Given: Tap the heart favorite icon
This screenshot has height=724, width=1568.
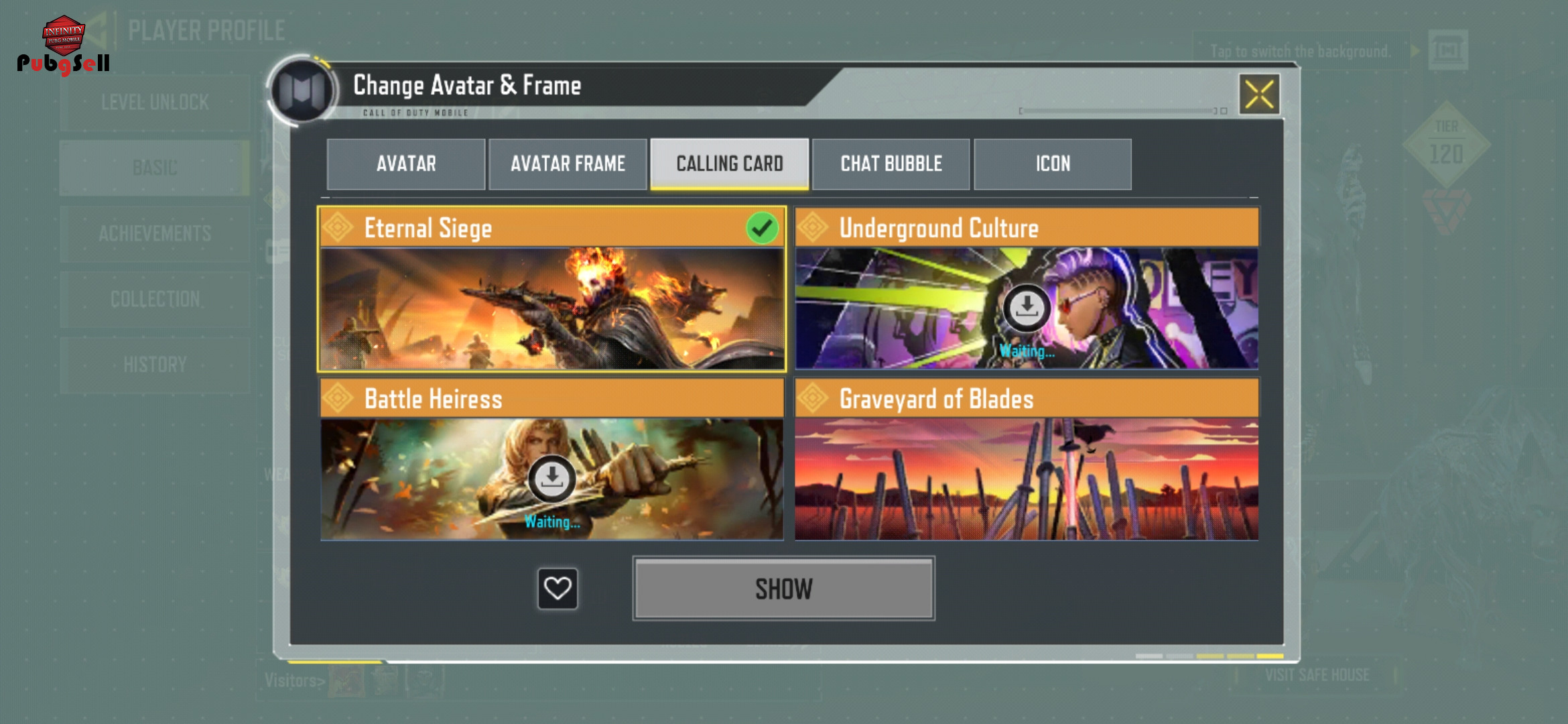Looking at the screenshot, I should coord(558,589).
